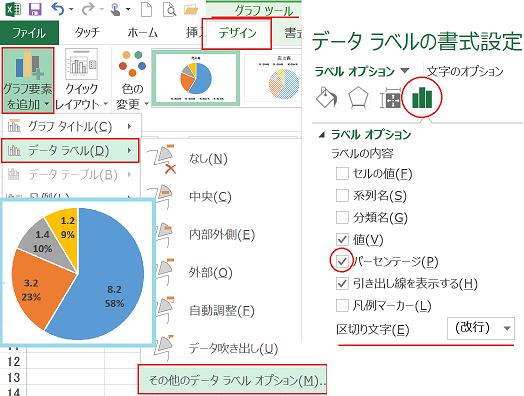
Task: Uncheck the 値(V) checkbox
Action: [x=342, y=239]
